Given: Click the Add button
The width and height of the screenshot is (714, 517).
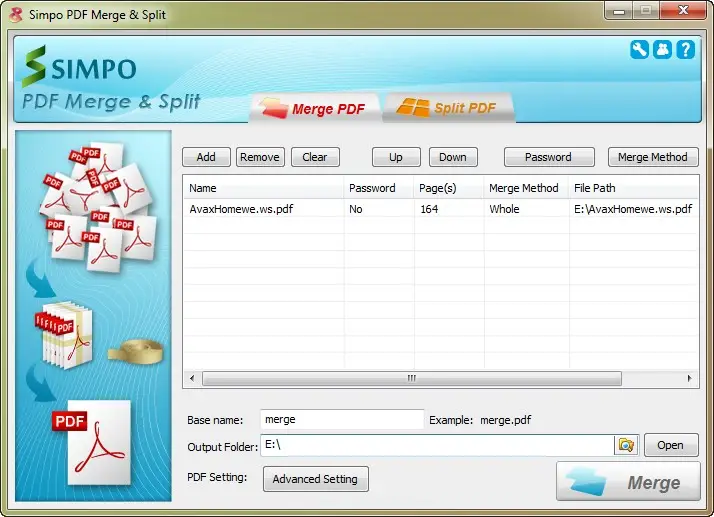Looking at the screenshot, I should point(206,157).
